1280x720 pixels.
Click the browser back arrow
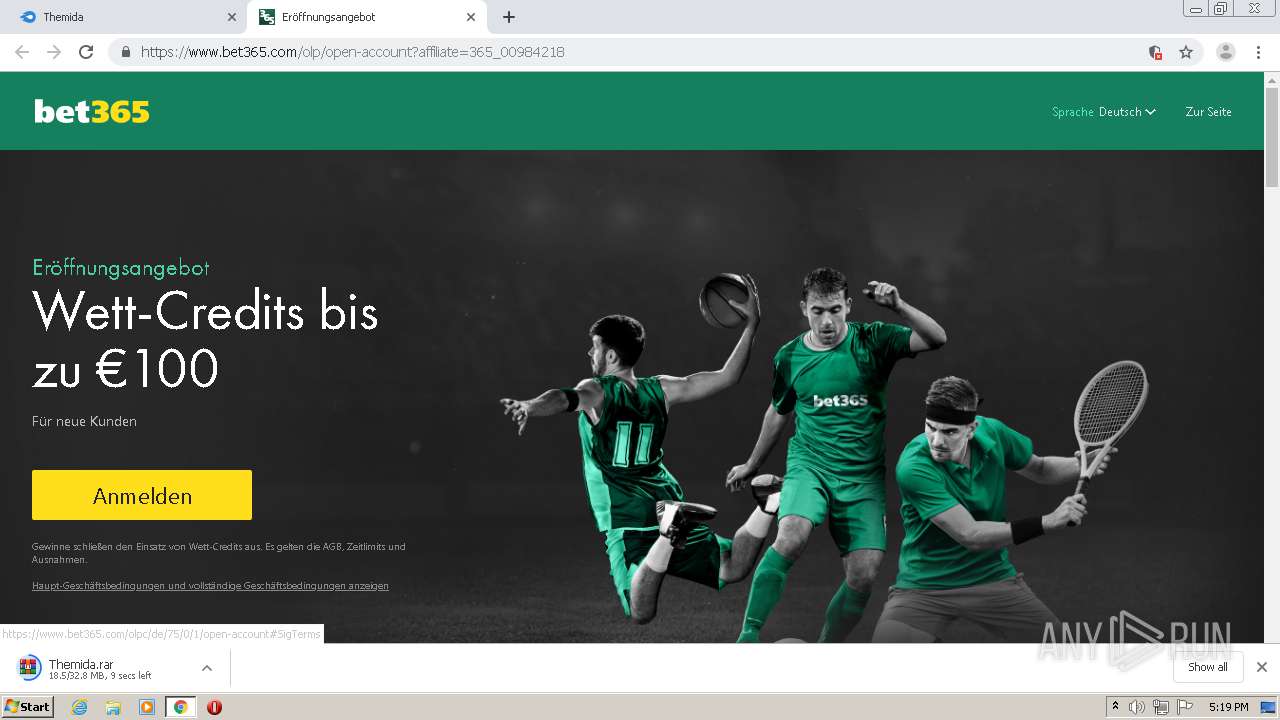pyautogui.click(x=22, y=52)
